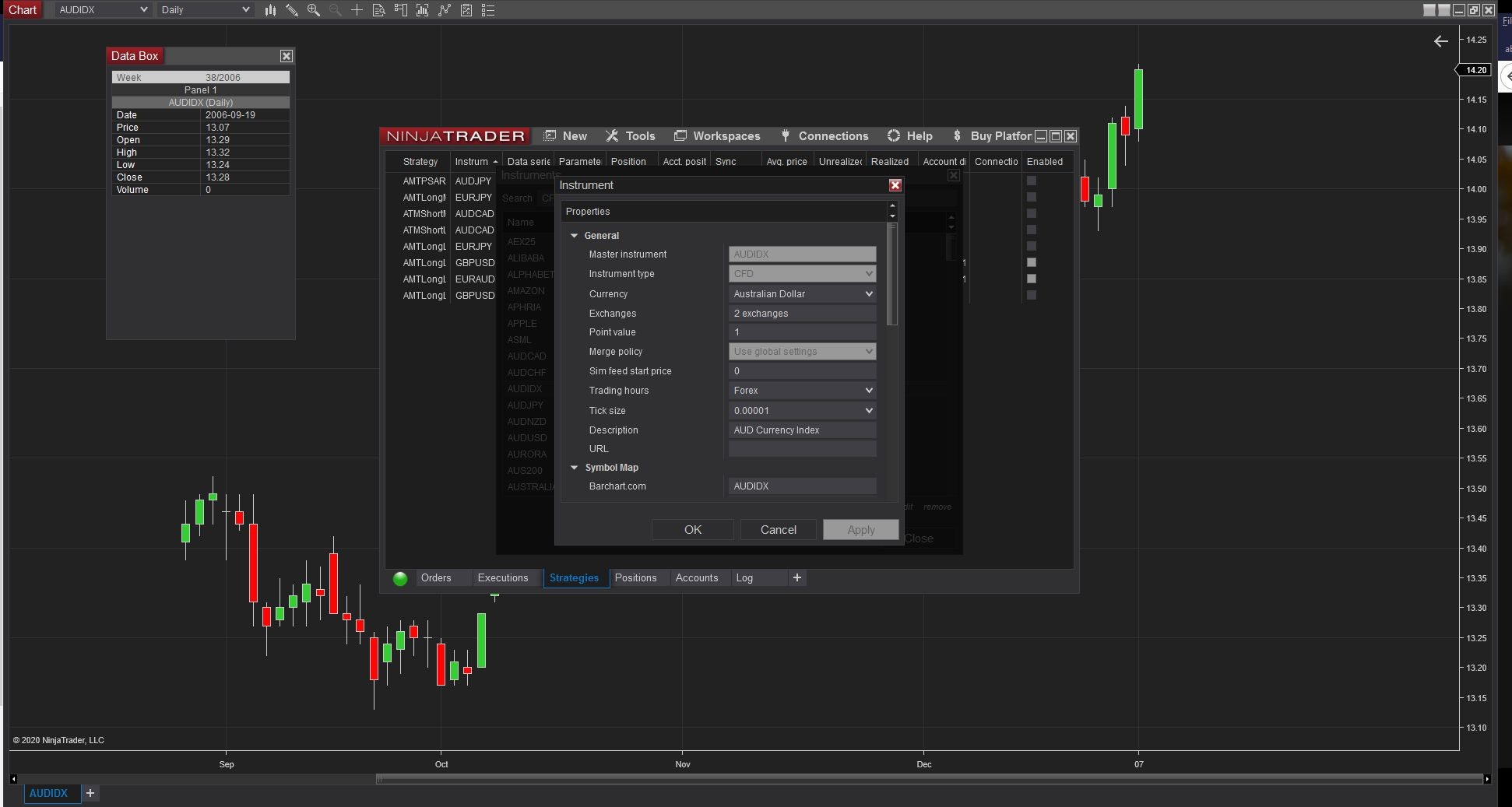The height and width of the screenshot is (807, 1512).
Task: Click Cancel in the Instrument dialog
Action: click(779, 530)
